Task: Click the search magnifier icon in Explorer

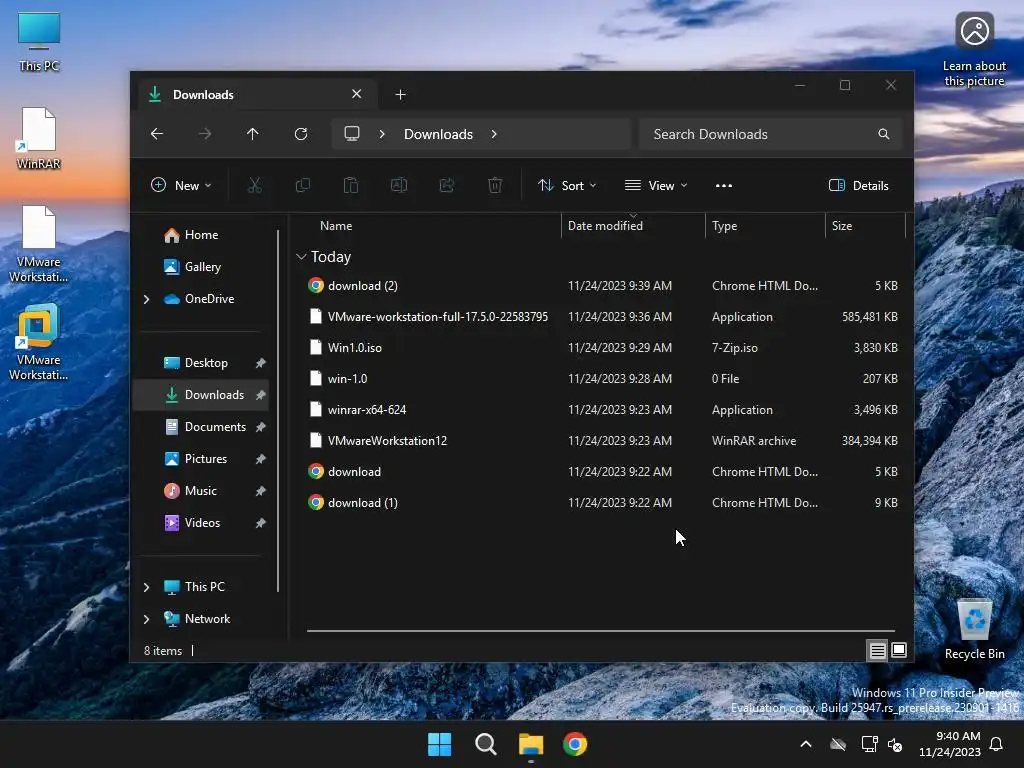Action: 884,134
